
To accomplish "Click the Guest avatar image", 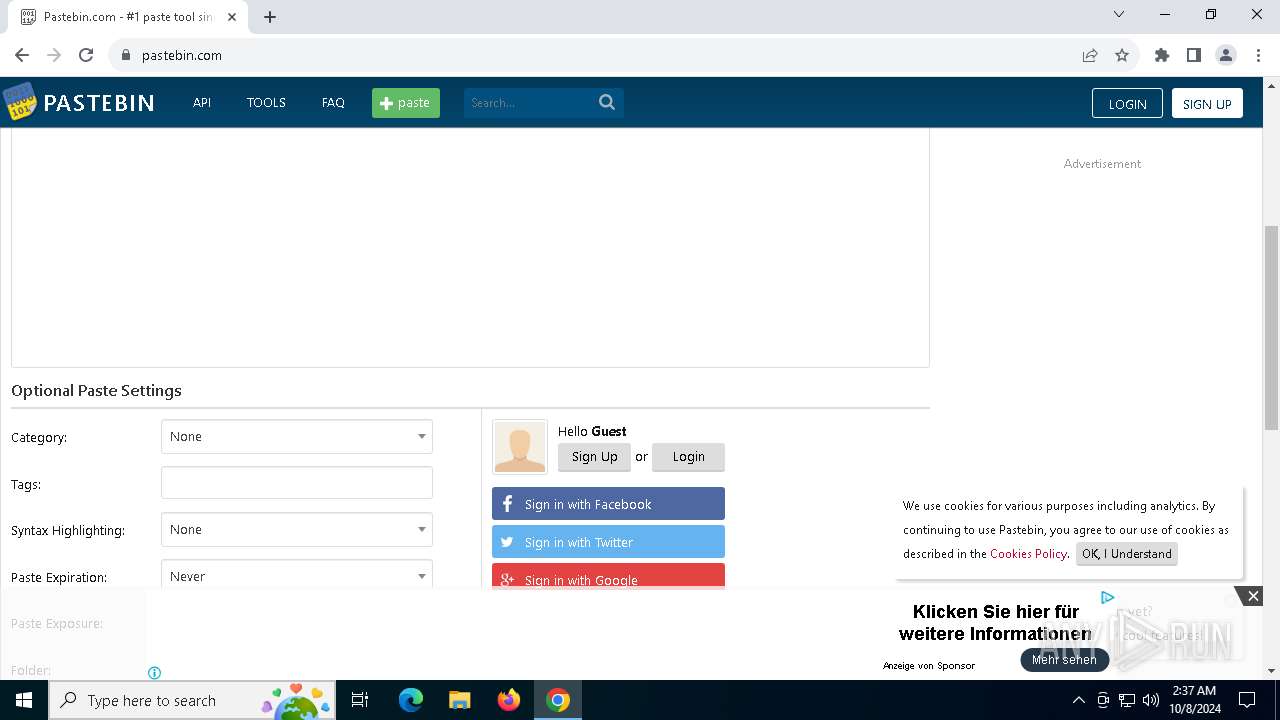I will coord(520,446).
